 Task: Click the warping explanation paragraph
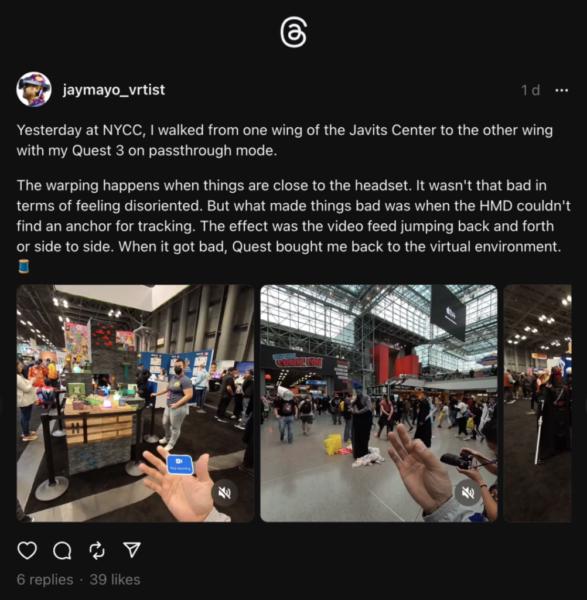[x=294, y=216]
